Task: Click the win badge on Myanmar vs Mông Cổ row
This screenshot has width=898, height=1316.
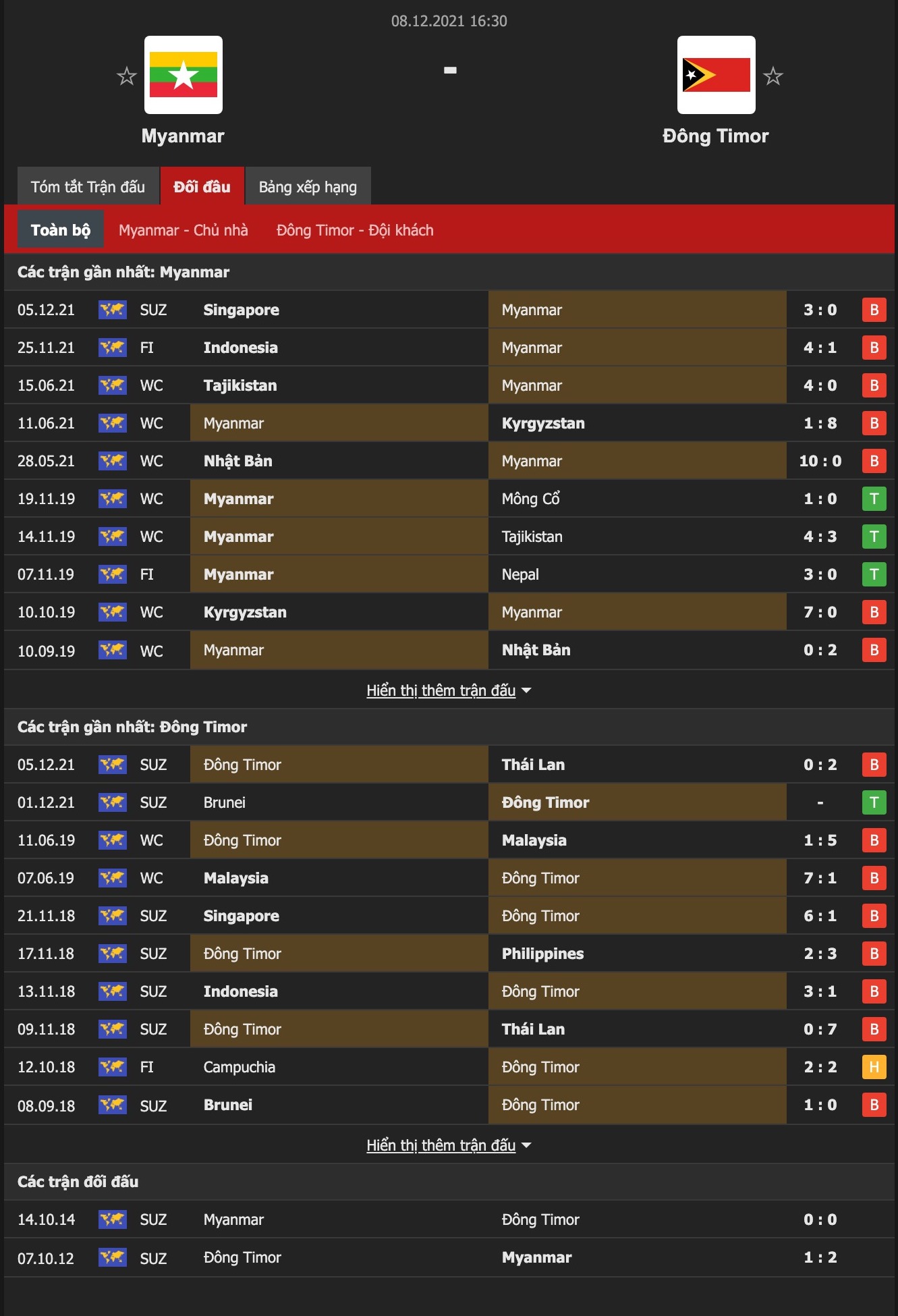Action: (x=874, y=499)
